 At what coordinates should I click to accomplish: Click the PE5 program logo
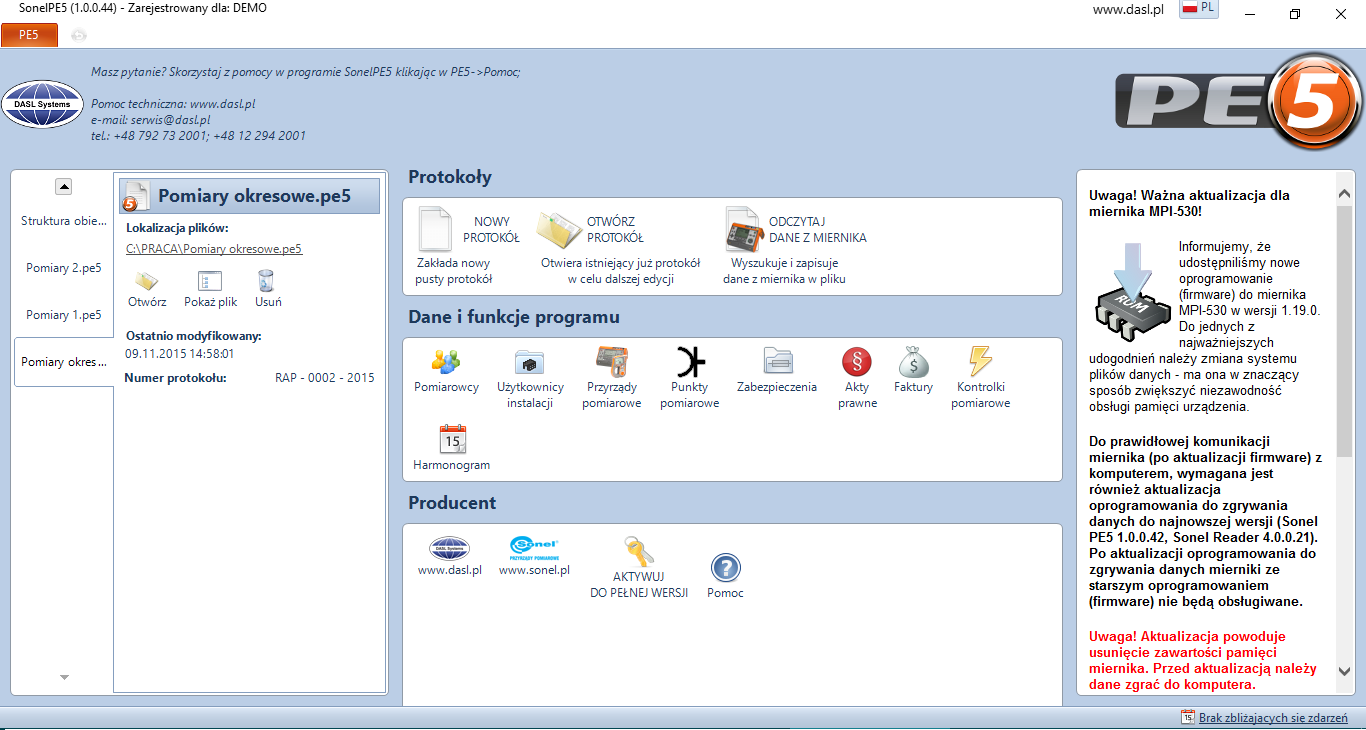(x=1238, y=104)
